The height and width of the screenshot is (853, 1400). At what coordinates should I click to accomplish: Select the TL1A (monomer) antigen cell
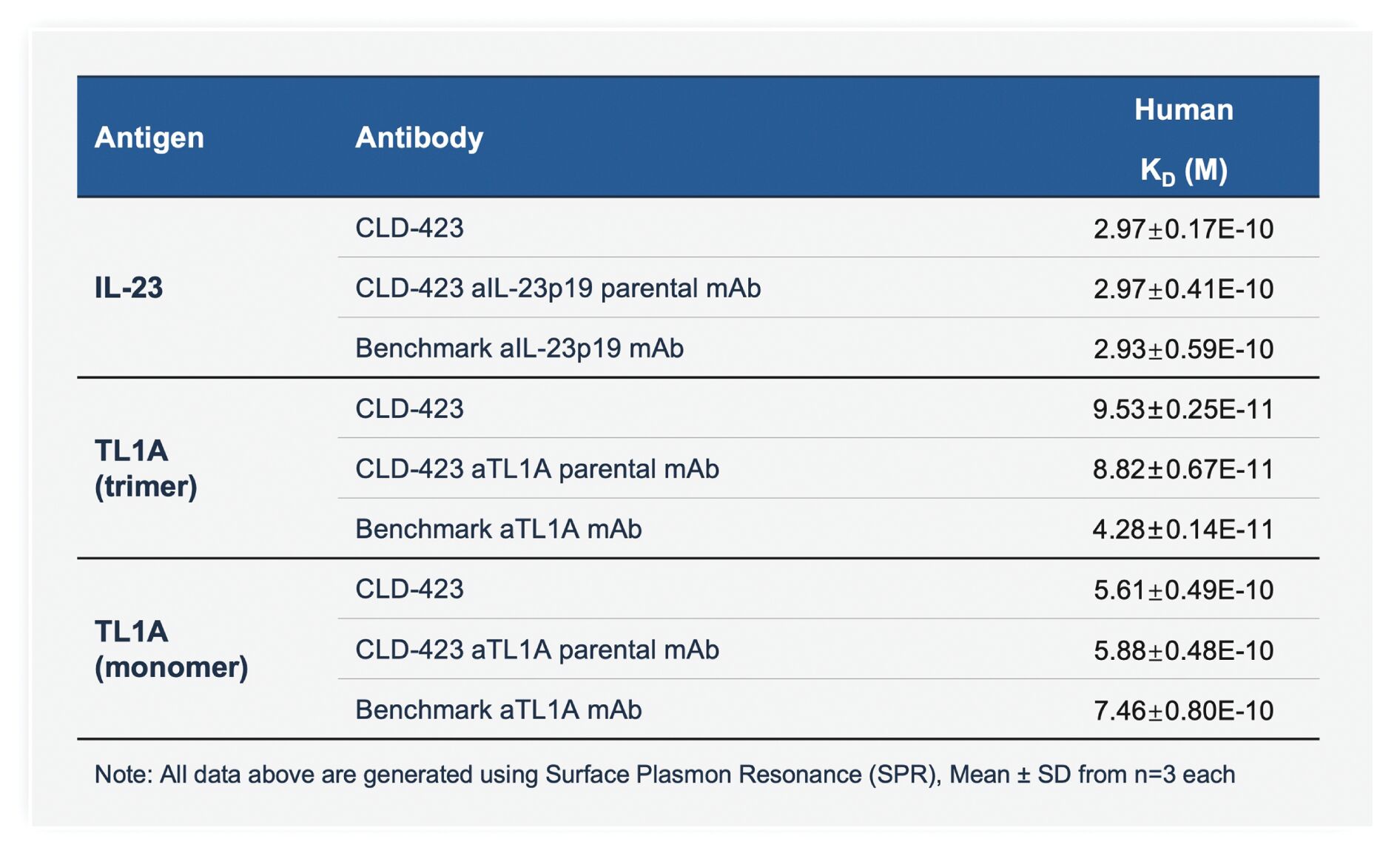point(171,649)
